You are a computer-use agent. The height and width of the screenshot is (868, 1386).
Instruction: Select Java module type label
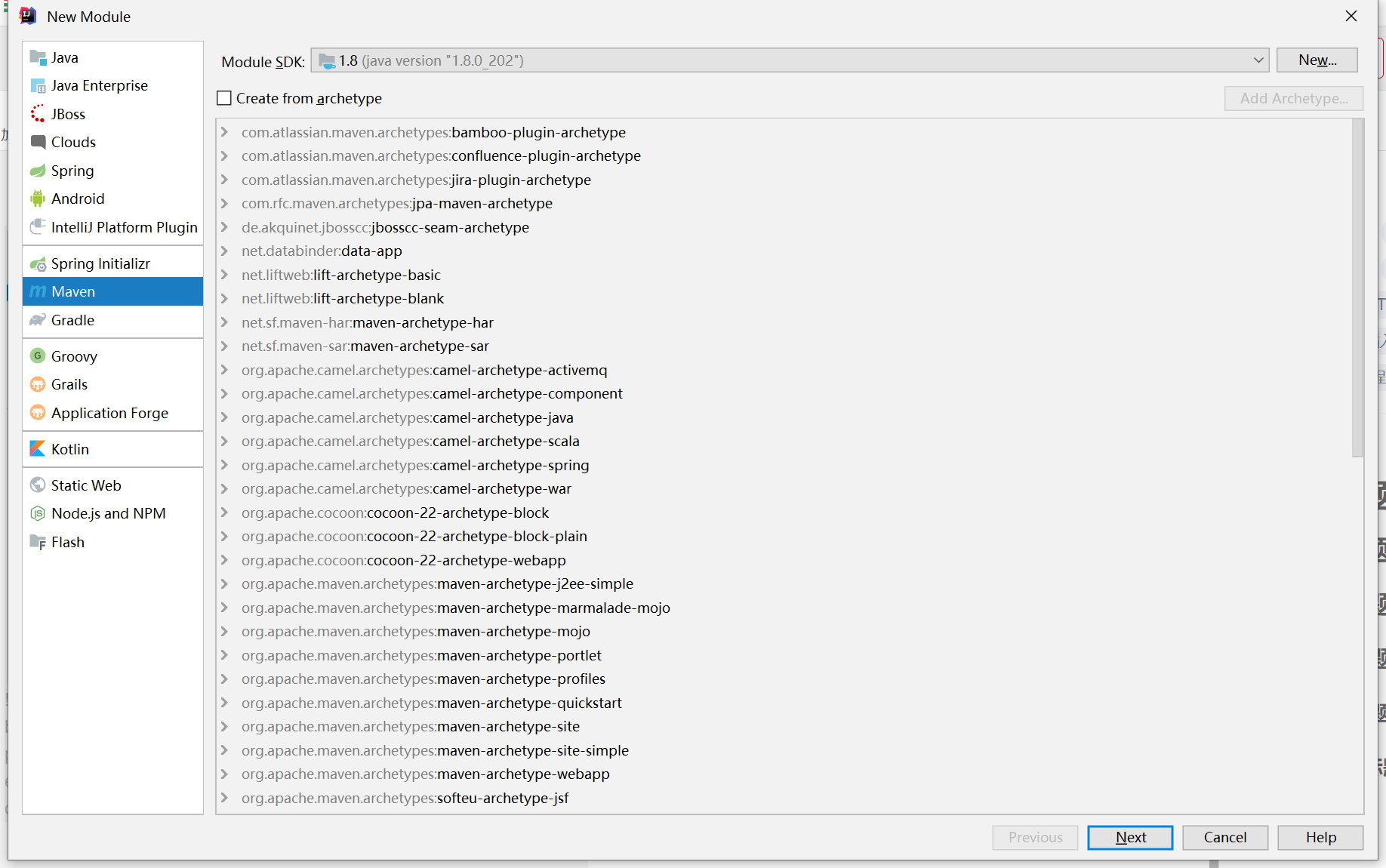(65, 57)
